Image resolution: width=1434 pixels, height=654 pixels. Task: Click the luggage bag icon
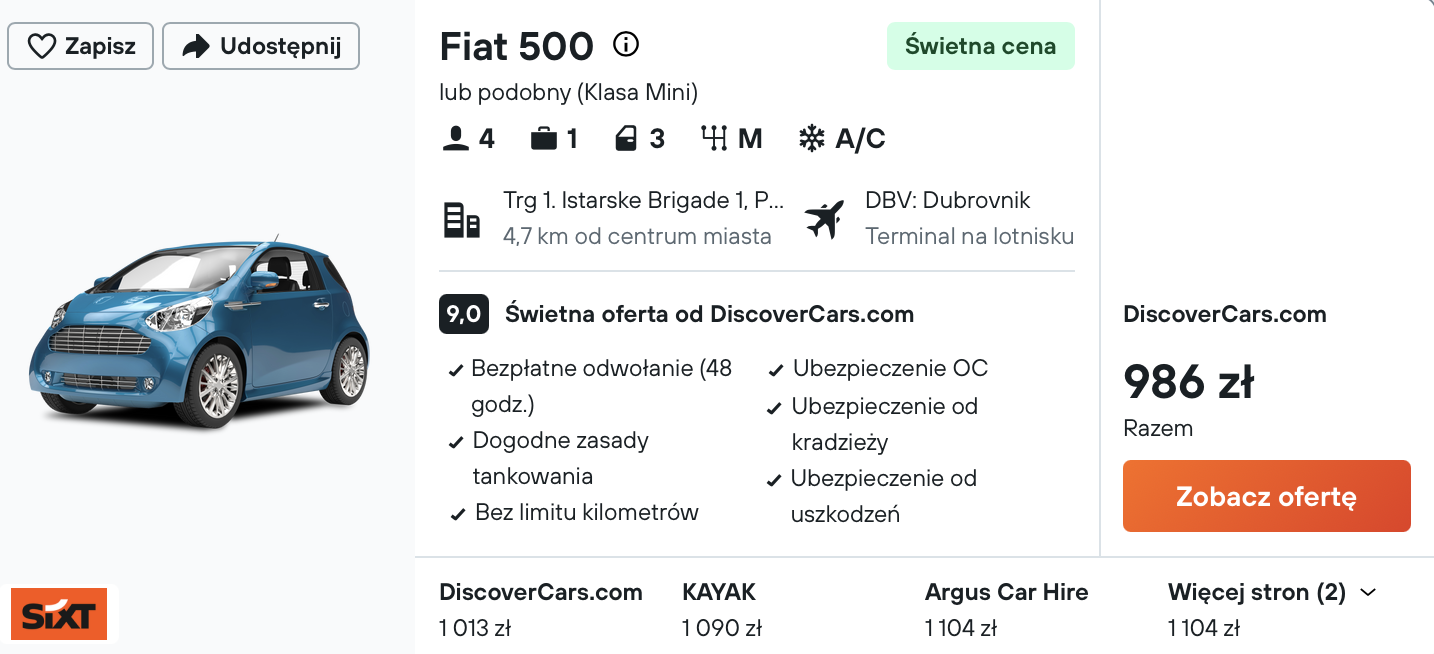pyautogui.click(x=544, y=138)
